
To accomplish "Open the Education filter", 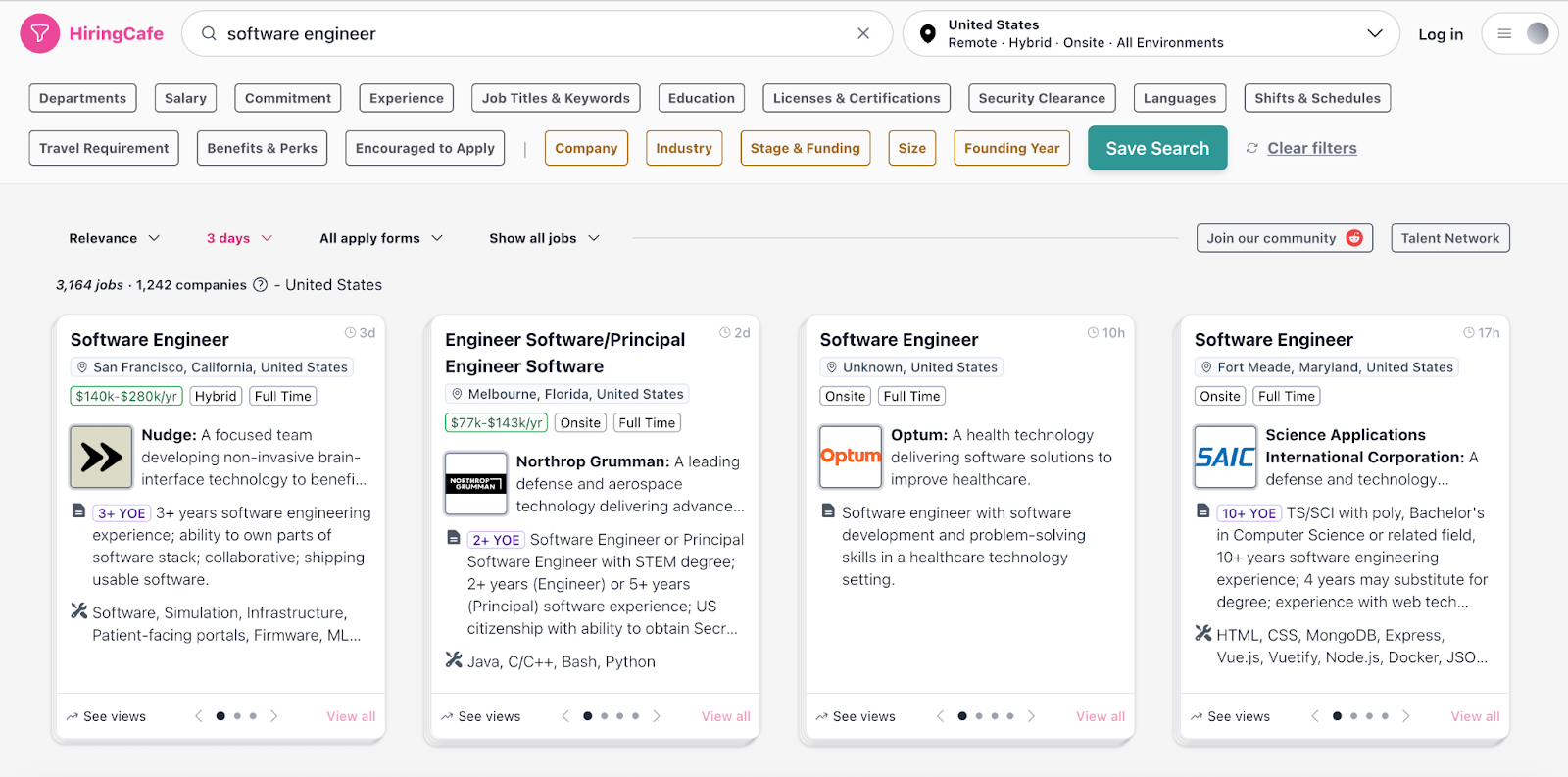I will click(702, 98).
